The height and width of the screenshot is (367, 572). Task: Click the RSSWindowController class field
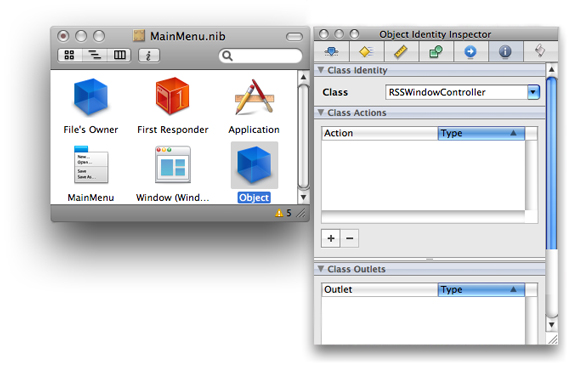pyautogui.click(x=456, y=92)
